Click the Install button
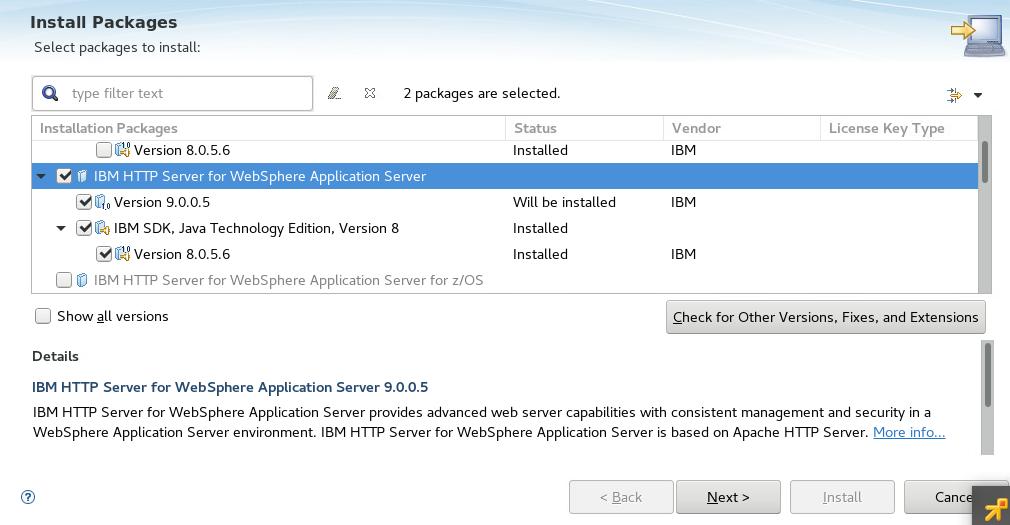 842,497
